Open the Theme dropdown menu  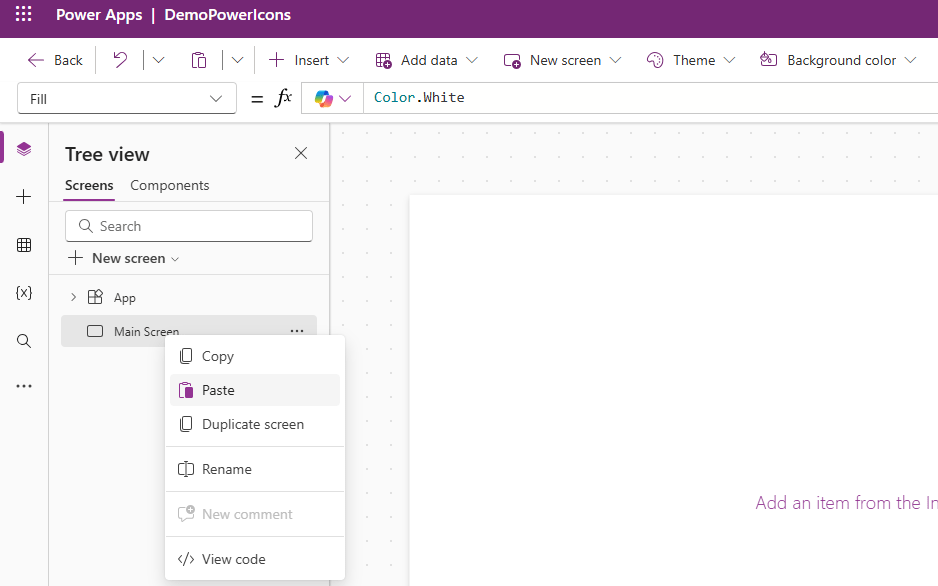click(x=691, y=60)
